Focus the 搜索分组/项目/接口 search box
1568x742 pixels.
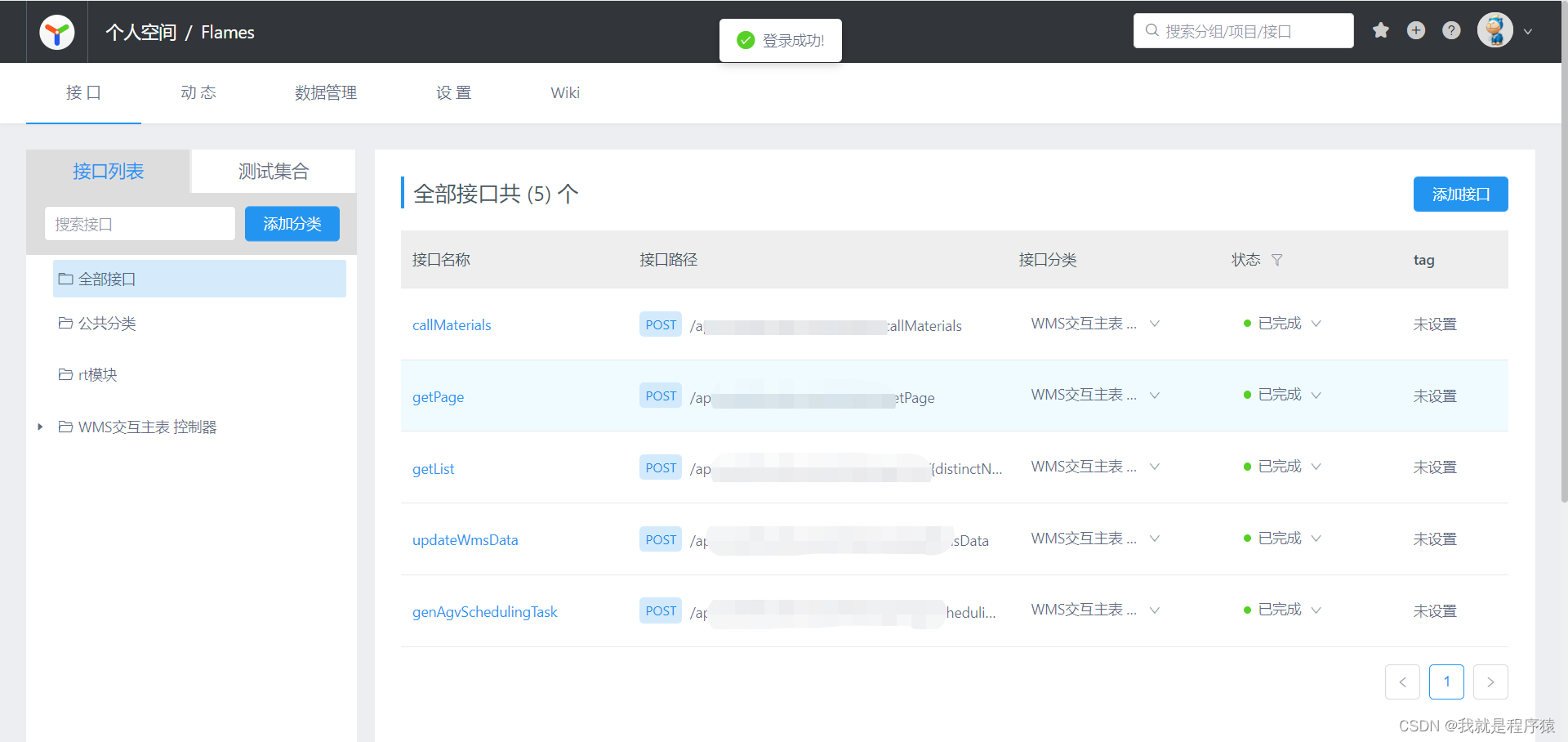[x=1243, y=31]
